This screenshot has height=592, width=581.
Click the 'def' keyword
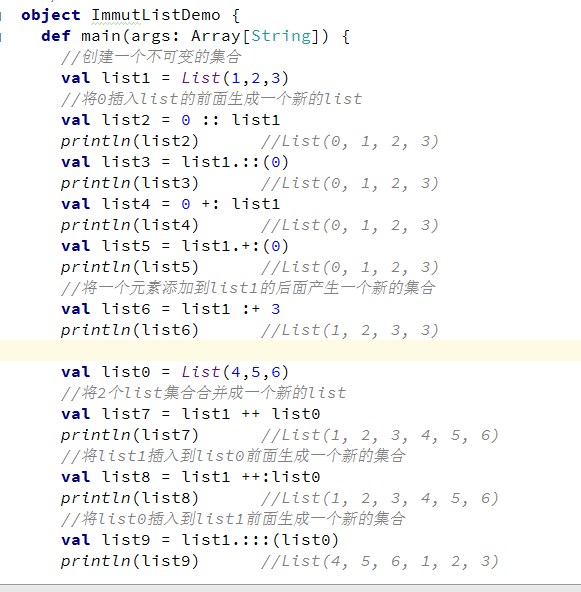[56, 36]
